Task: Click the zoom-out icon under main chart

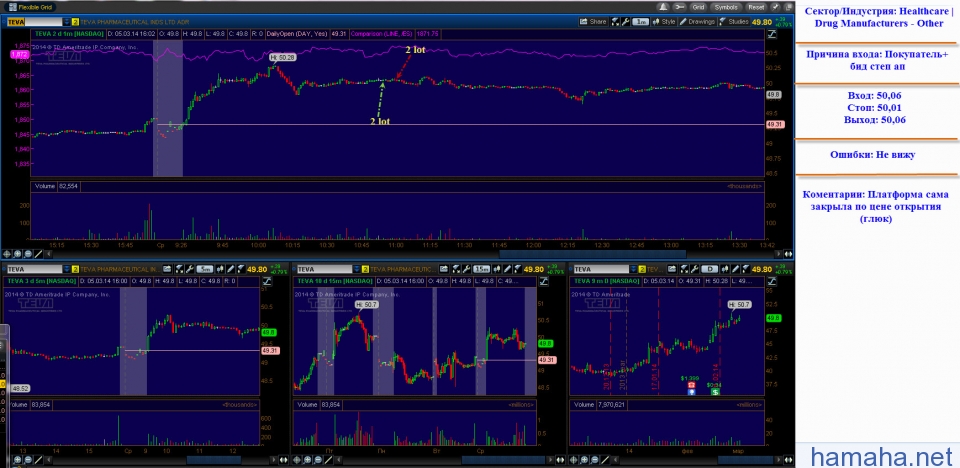Action: pyautogui.click(x=28, y=254)
